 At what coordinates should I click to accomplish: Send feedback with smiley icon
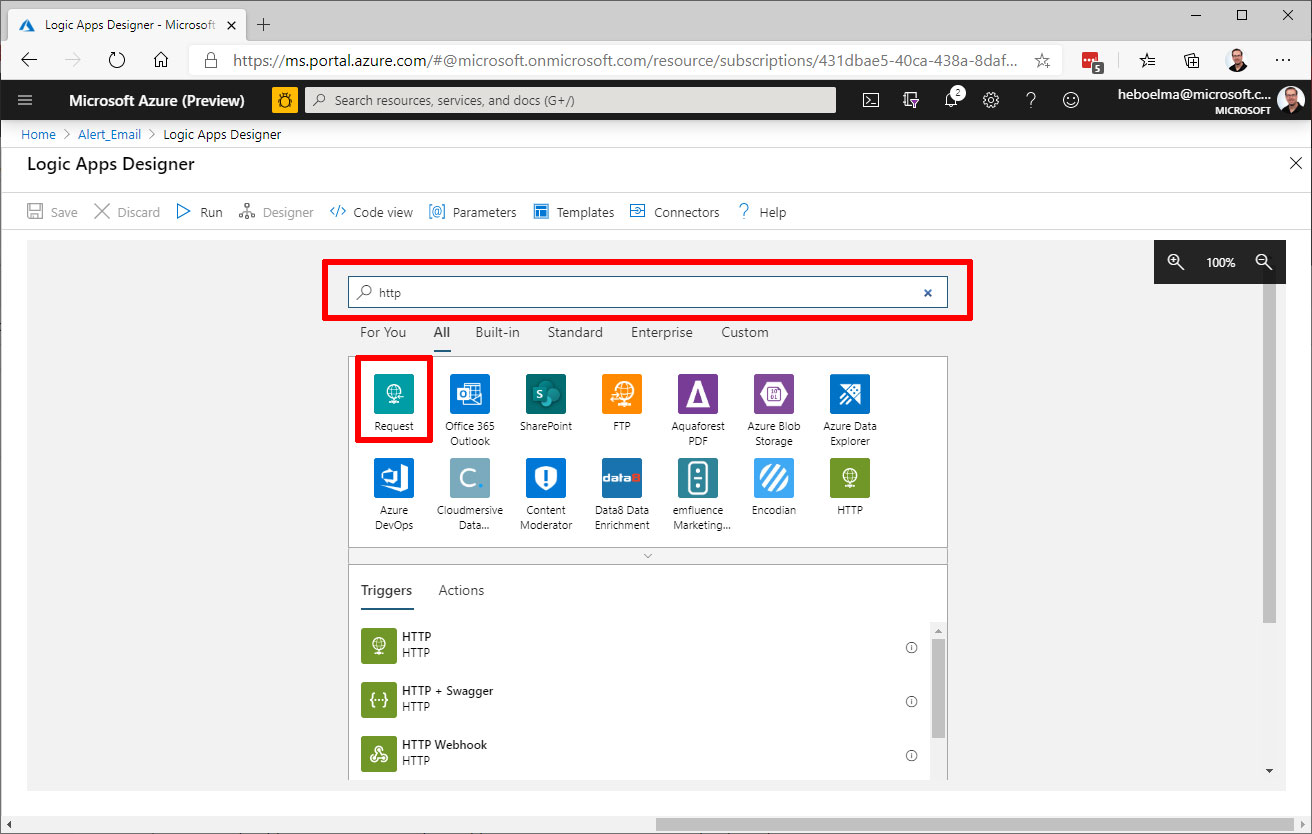(1071, 100)
